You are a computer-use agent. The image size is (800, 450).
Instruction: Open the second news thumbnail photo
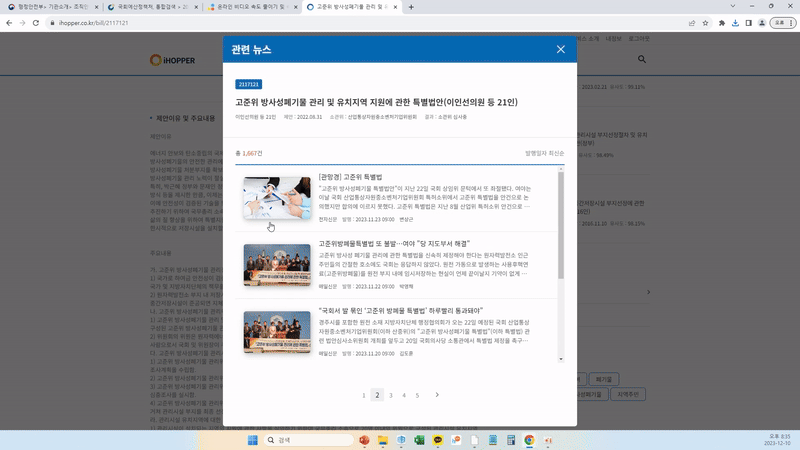tap(277, 264)
